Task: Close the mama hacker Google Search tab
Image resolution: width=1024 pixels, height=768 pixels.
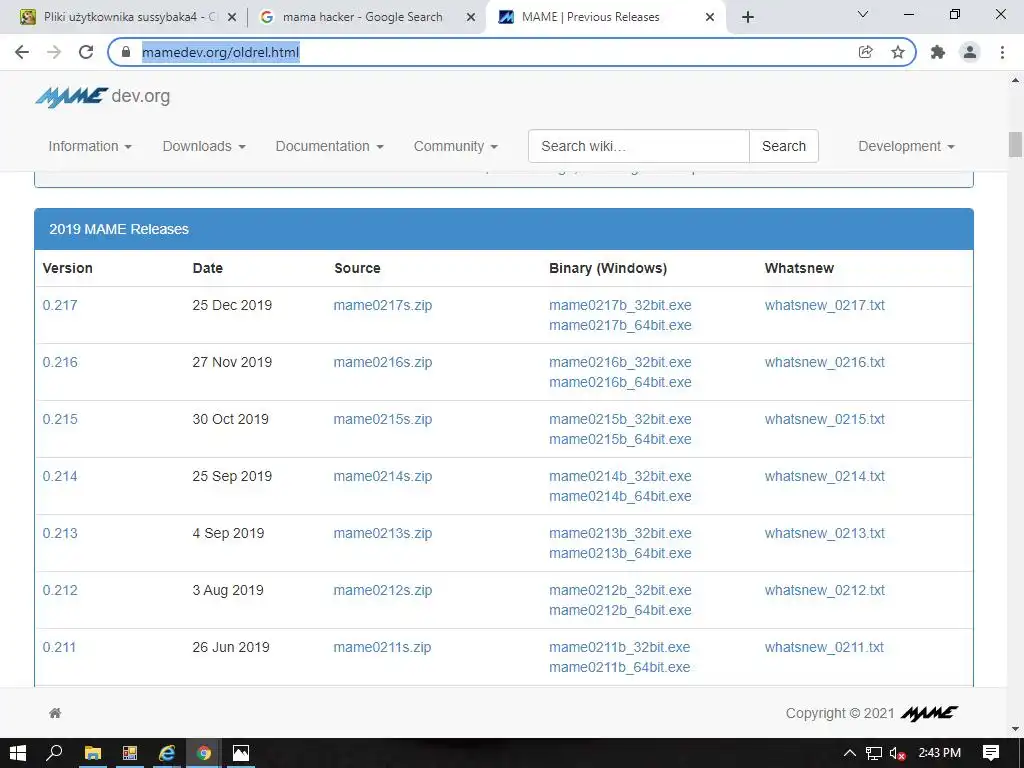Action: [x=470, y=18]
